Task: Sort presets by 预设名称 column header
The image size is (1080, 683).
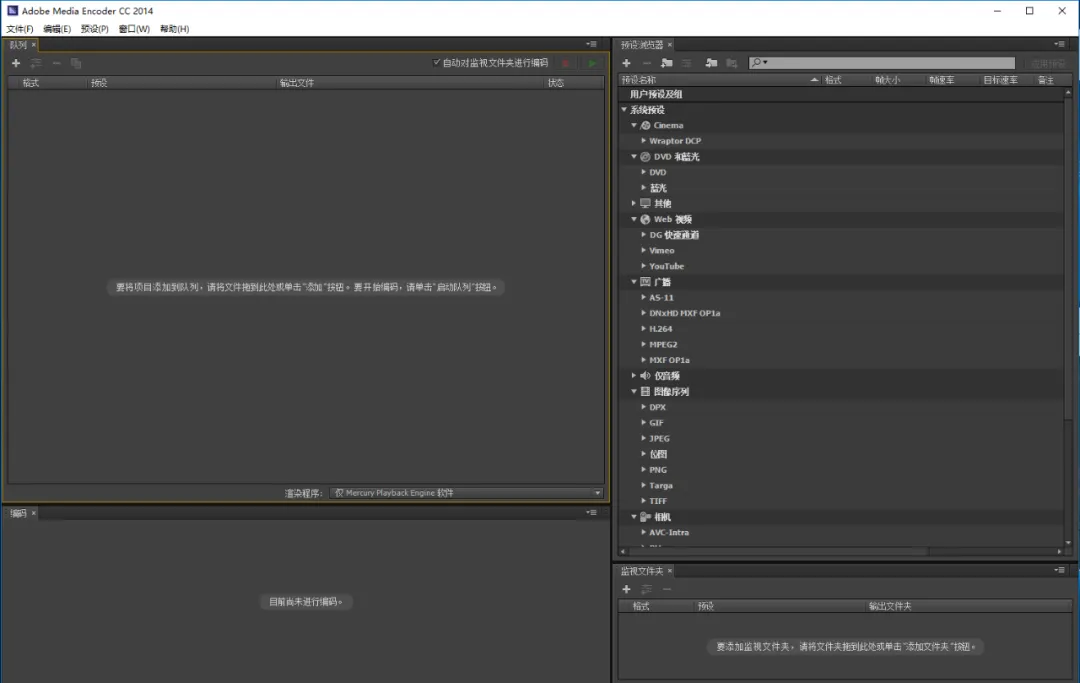Action: tap(720, 80)
